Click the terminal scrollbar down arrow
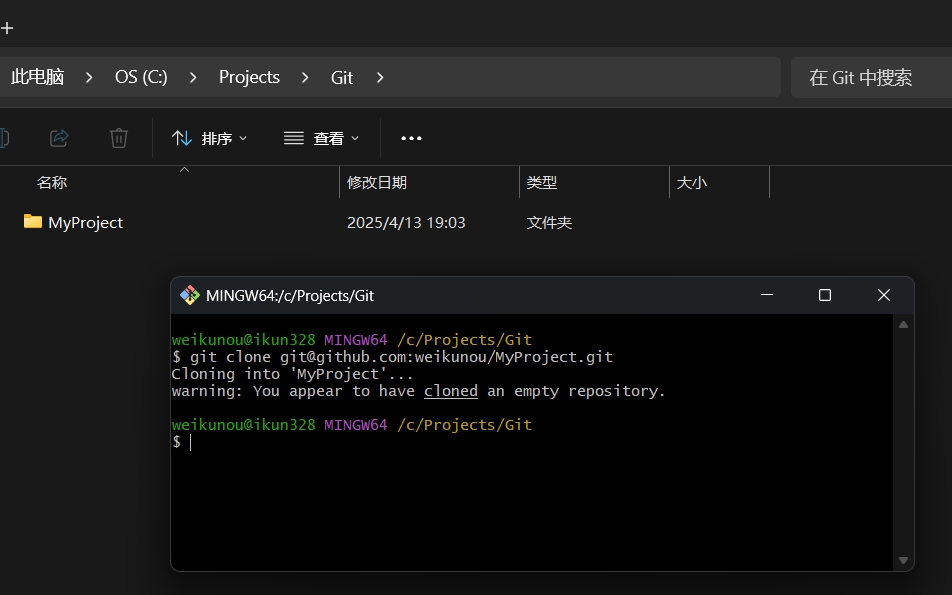 pyautogui.click(x=903, y=560)
